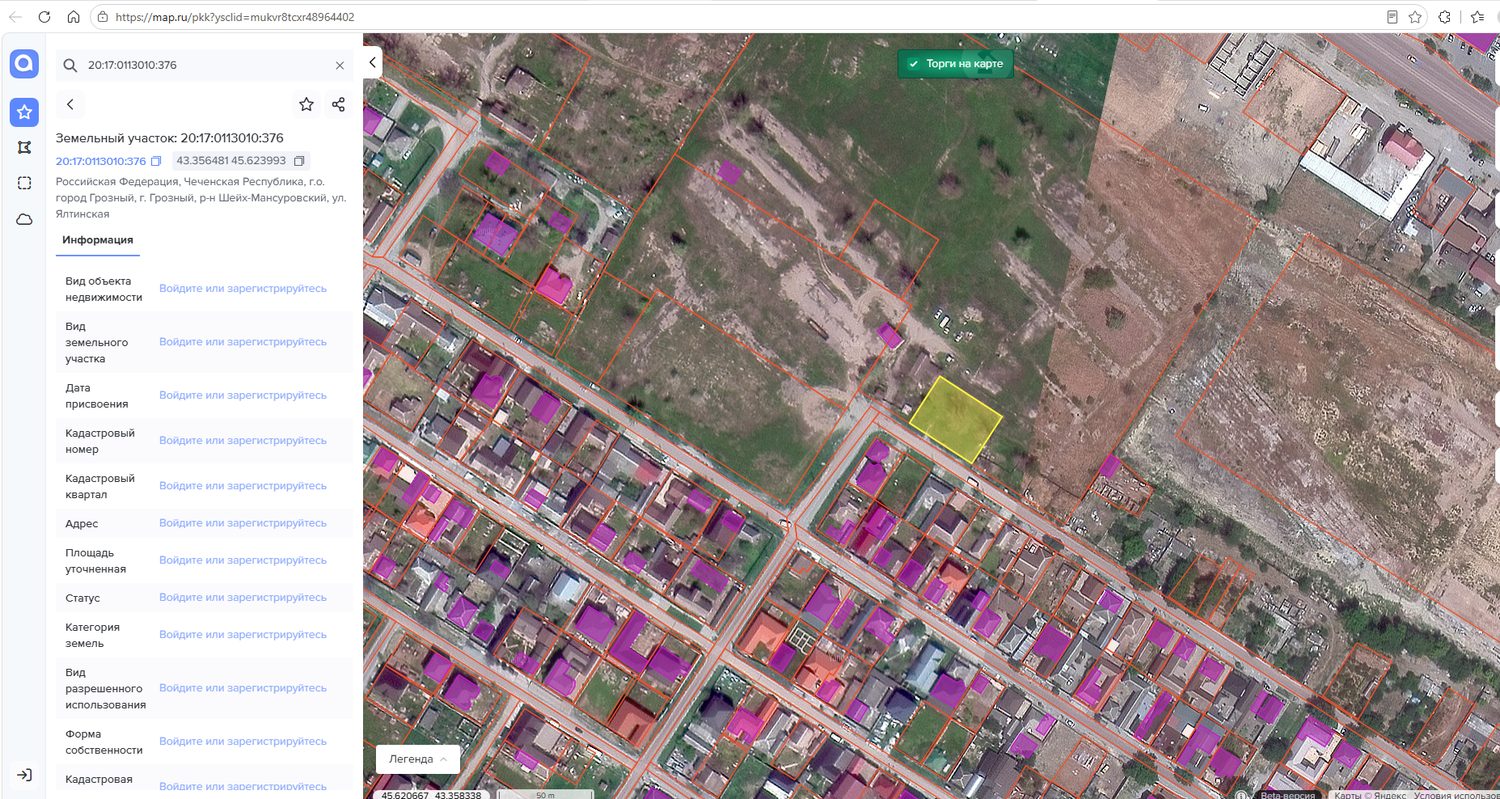Screen dimensions: 1500x799
Task: Open the cadastral link 20:17:0113010:376
Action: (101, 161)
